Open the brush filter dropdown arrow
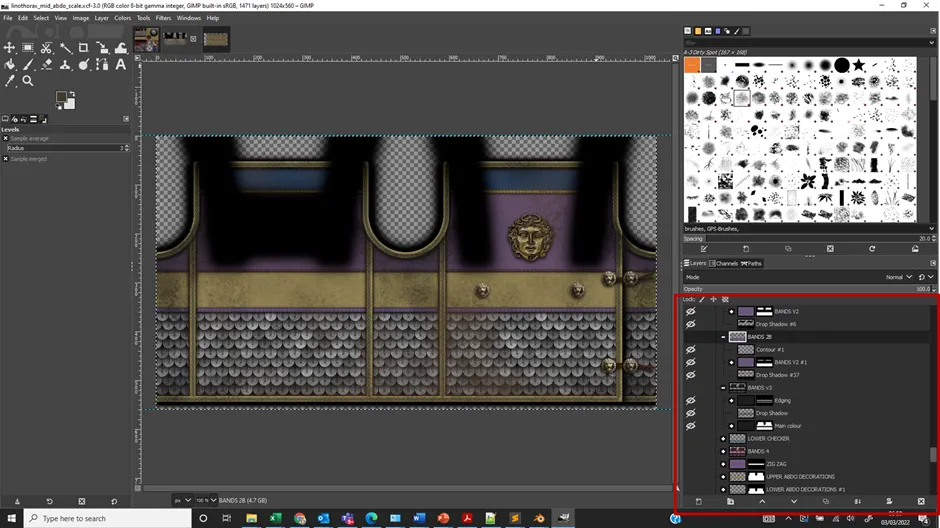940x528 pixels. tap(932, 43)
